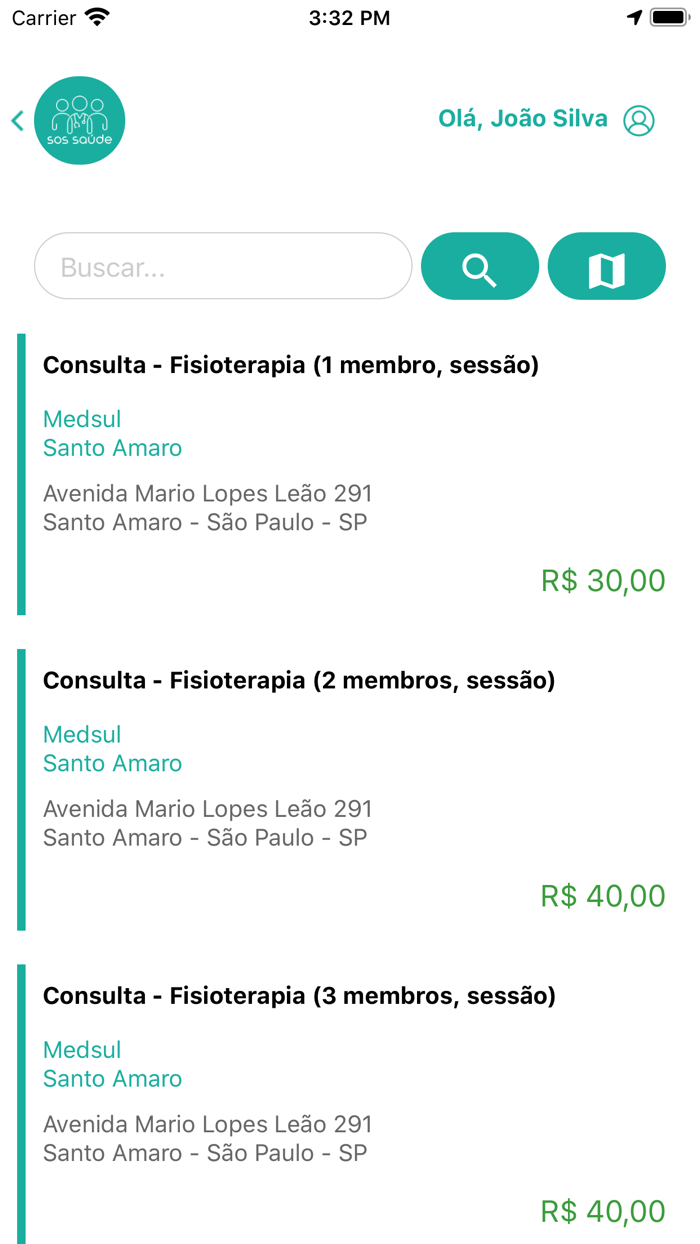
Task: Open the Medsul link on the first card
Action: pos(82,419)
